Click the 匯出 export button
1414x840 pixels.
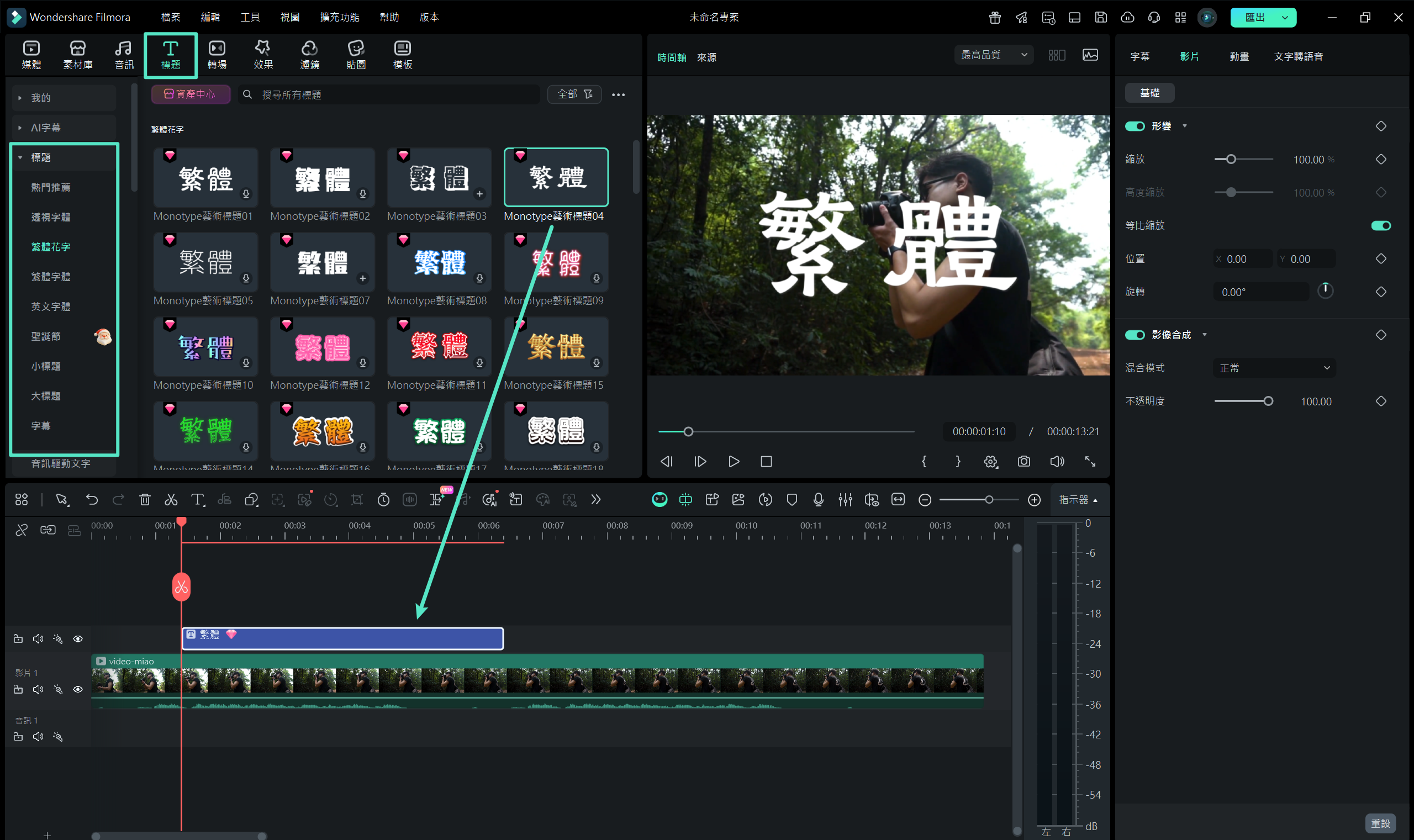[1255, 17]
